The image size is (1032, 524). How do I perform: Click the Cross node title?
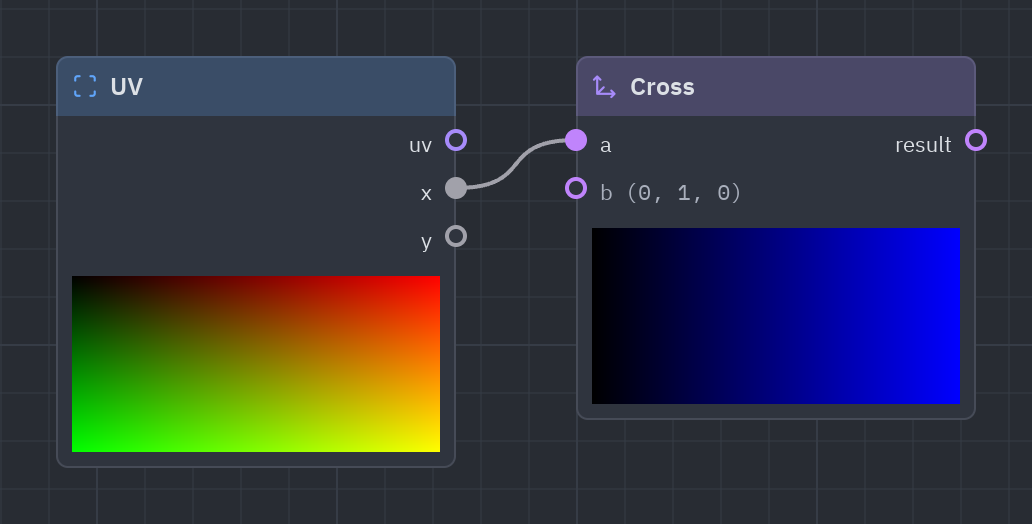[662, 87]
